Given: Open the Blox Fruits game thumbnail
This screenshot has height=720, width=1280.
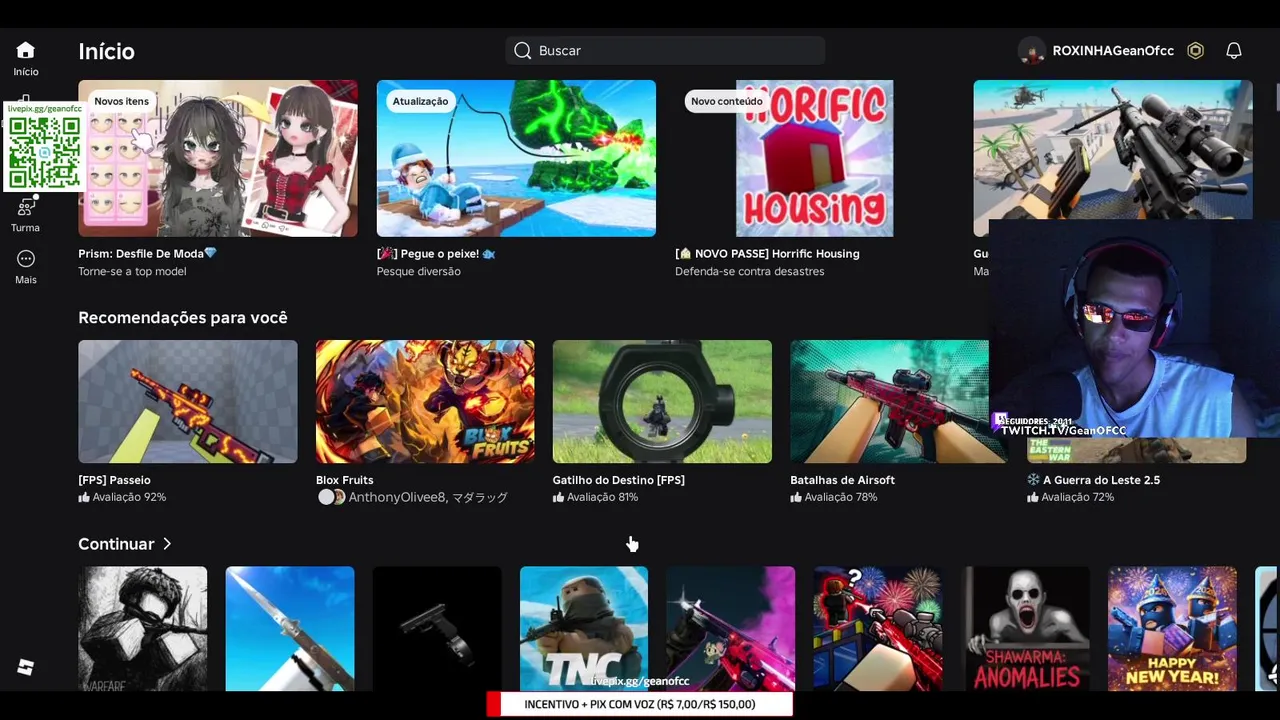Looking at the screenshot, I should pyautogui.click(x=425, y=401).
